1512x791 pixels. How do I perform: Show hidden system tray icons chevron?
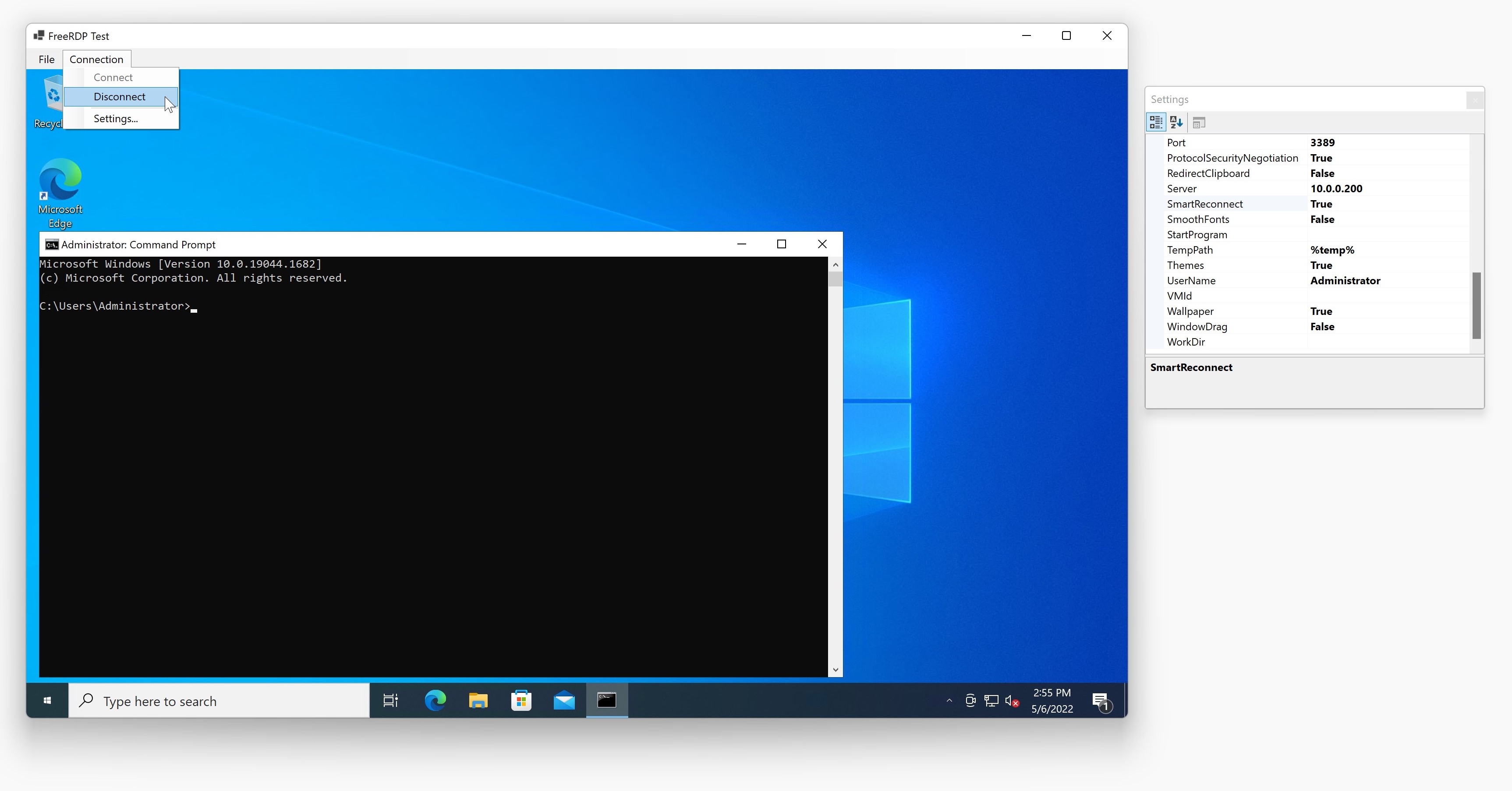949,700
